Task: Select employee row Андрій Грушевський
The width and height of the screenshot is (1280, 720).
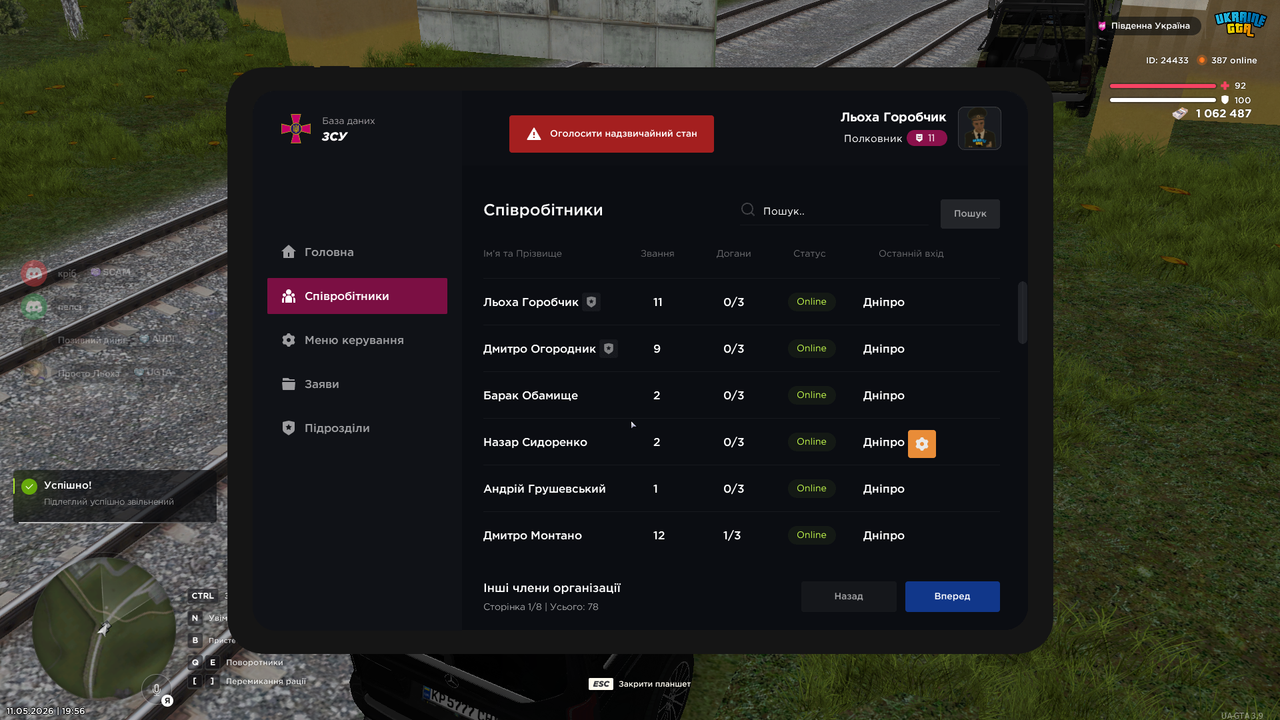Action: pyautogui.click(x=741, y=489)
